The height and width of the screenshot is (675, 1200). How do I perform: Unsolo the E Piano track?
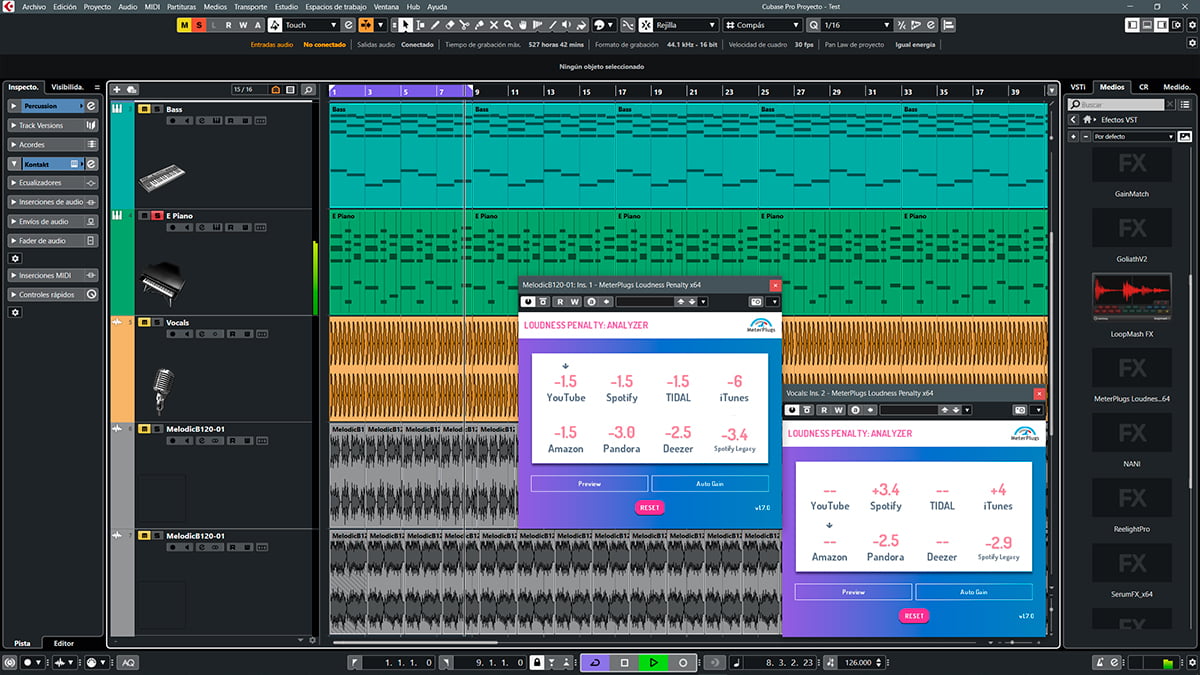(x=157, y=216)
